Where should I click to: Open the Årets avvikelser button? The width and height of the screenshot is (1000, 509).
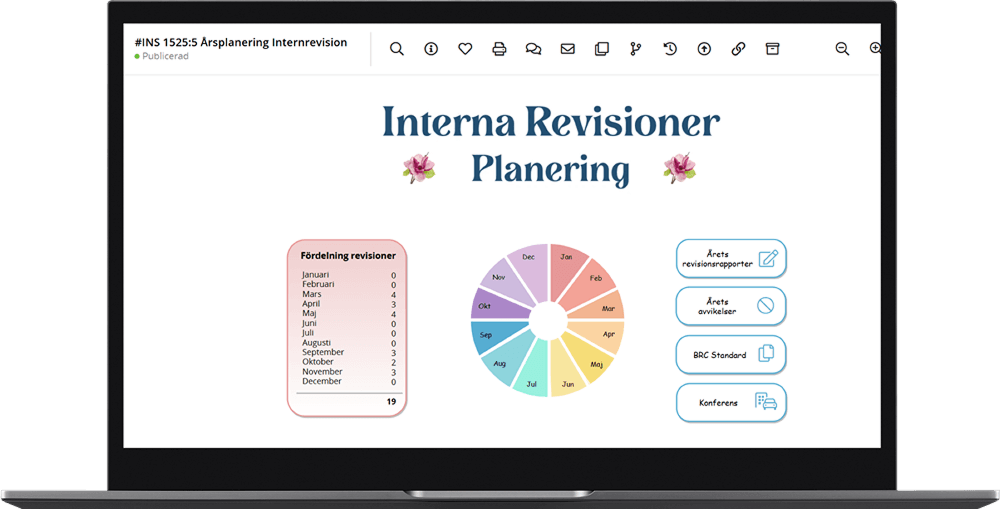coord(731,306)
